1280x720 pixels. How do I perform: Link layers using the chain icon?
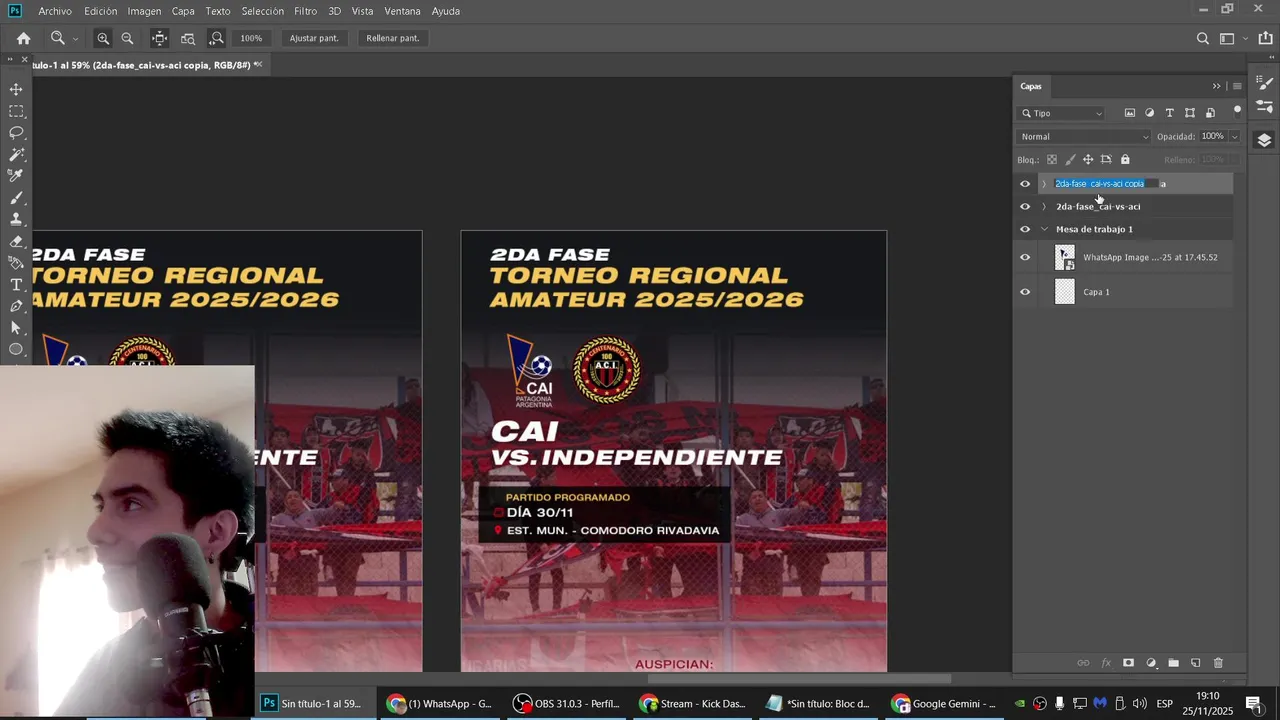point(1083,663)
